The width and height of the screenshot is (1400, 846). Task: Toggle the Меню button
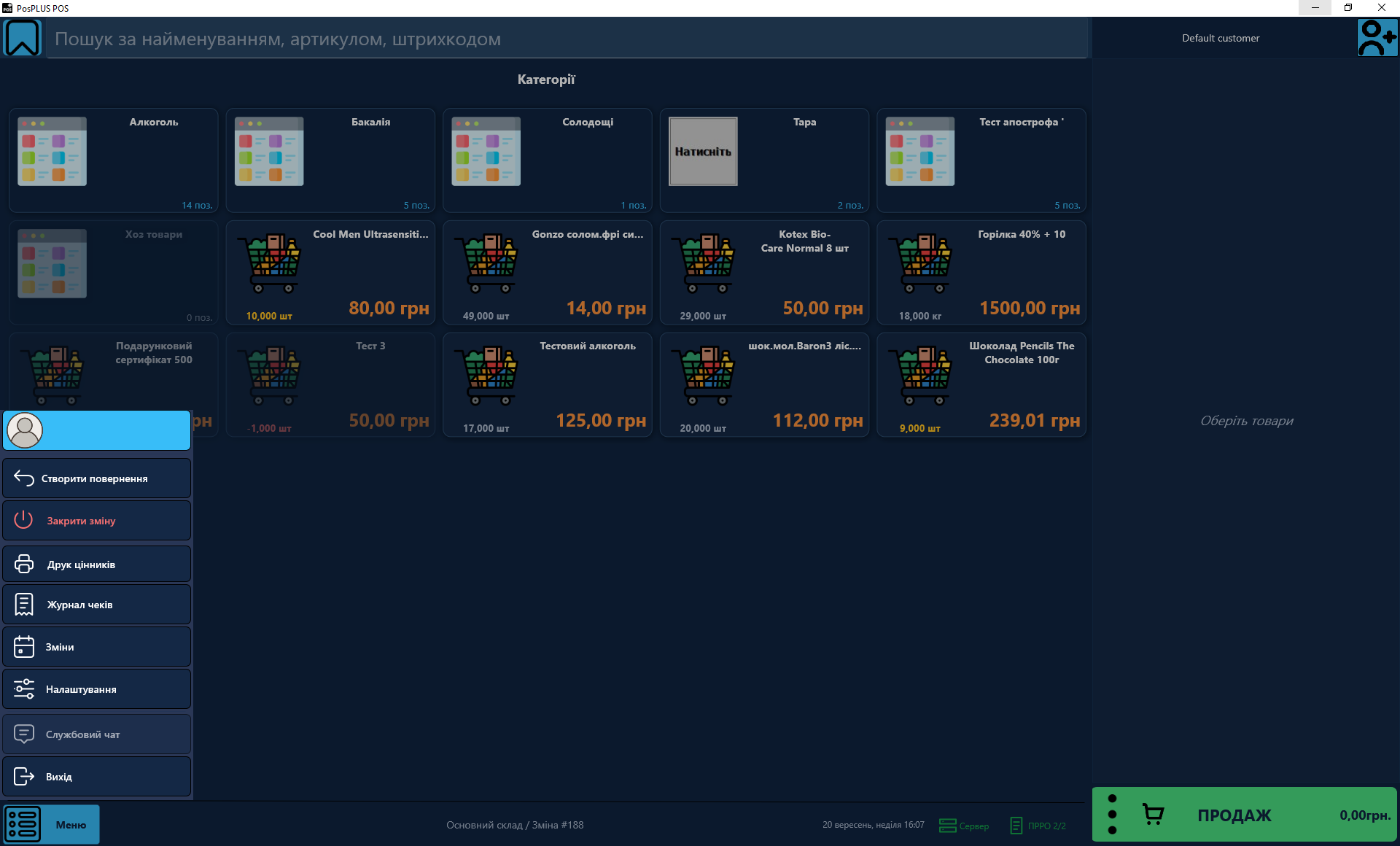(51, 824)
